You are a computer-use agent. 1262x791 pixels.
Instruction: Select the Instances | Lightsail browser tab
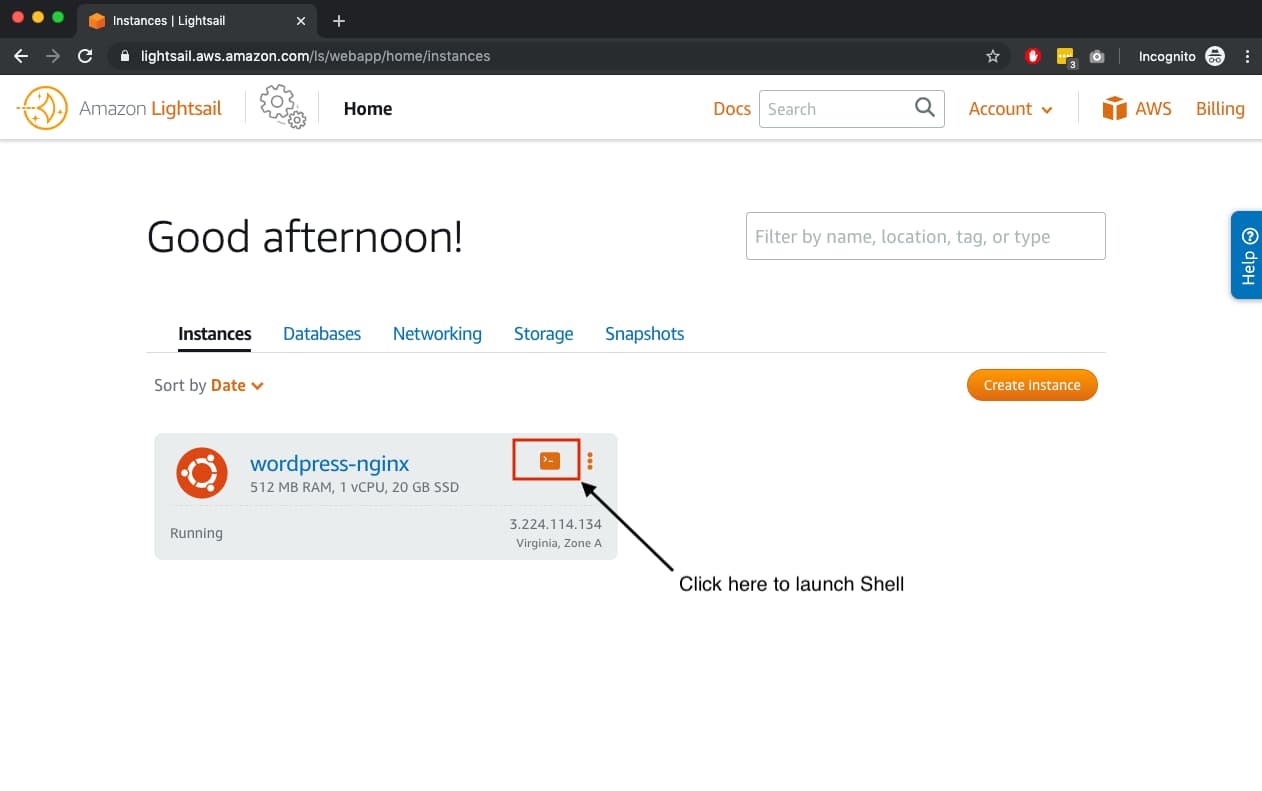point(197,21)
